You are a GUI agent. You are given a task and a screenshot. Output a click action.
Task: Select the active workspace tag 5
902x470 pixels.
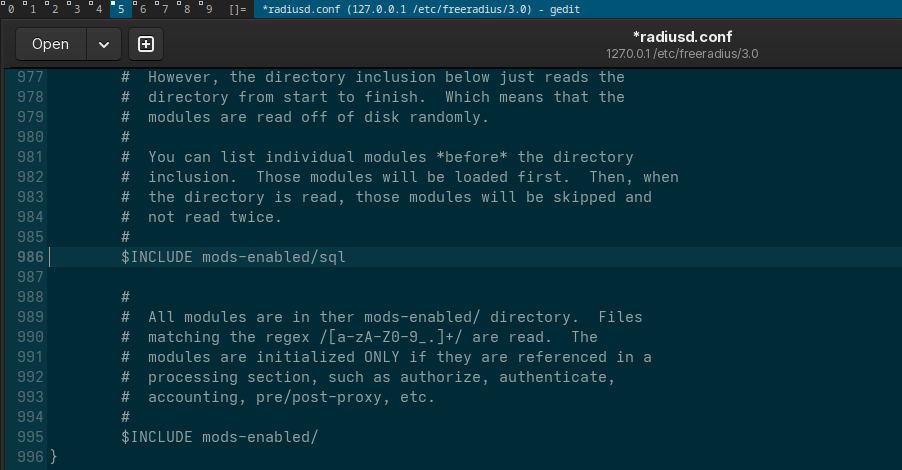click(120, 9)
